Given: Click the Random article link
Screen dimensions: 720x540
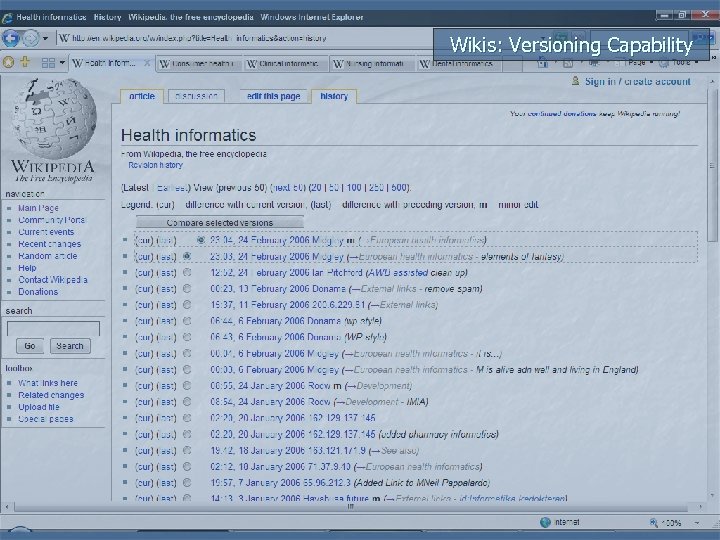Looking at the screenshot, I should pyautogui.click(x=48, y=256).
